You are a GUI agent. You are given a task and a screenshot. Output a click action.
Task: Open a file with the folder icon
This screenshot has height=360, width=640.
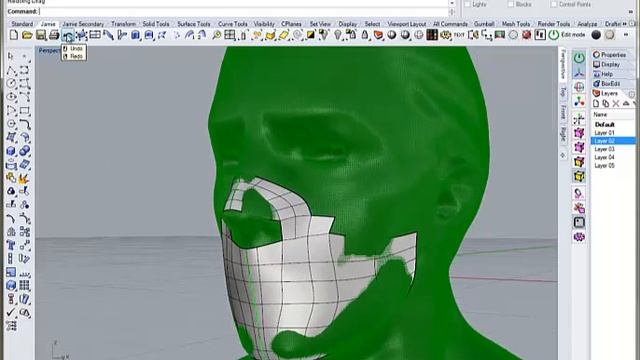(x=27, y=35)
